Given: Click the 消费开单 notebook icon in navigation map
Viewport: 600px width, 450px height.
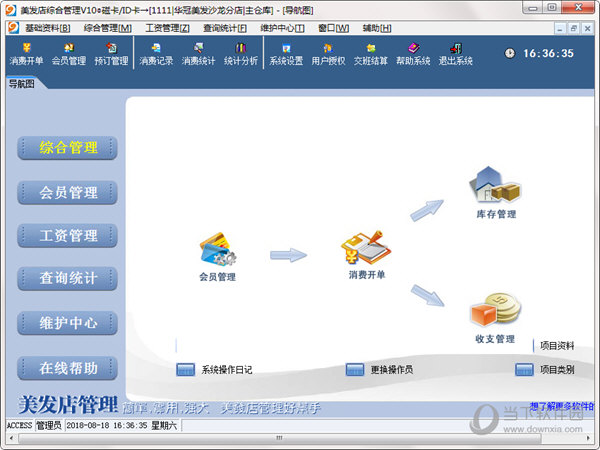Looking at the screenshot, I should pos(366,248).
